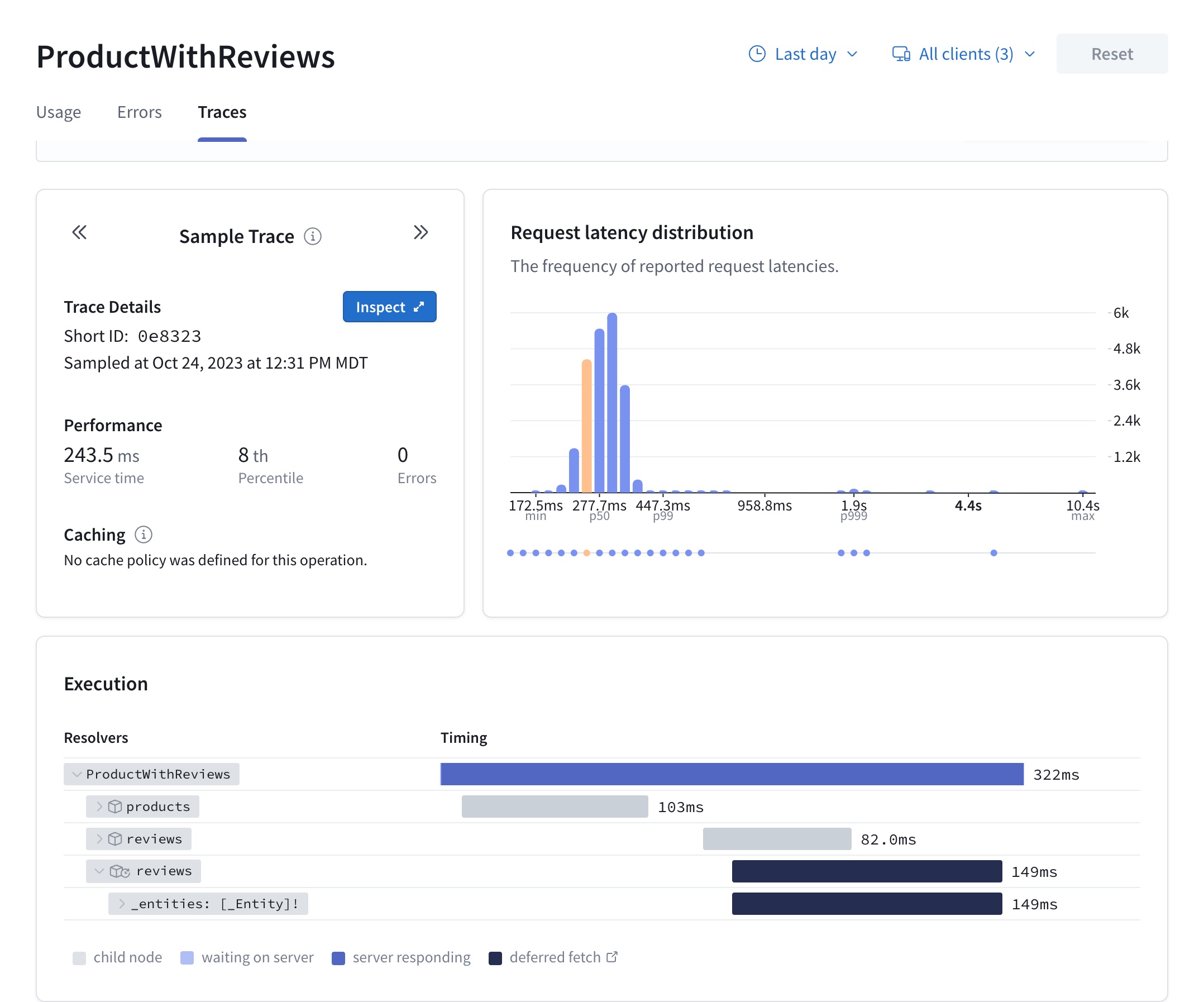Expand the products resolver node
This screenshot has height=1002, width=1204.
(x=99, y=807)
